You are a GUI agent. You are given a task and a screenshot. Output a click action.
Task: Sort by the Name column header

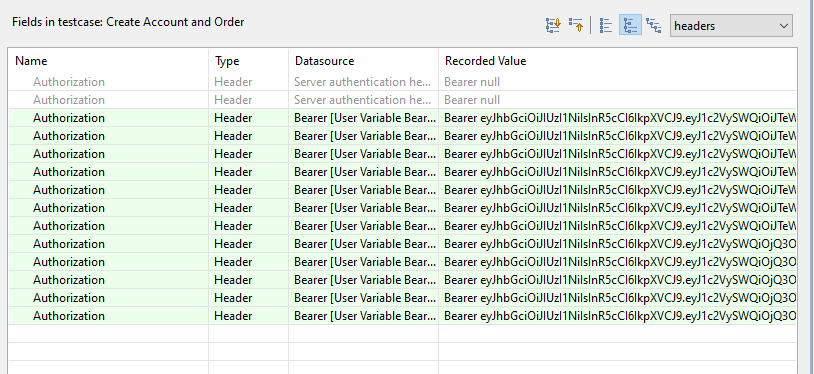tap(108, 61)
